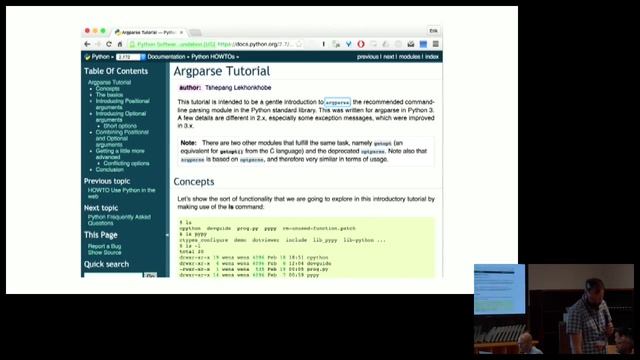Jump to Concepts in table of contents

[x=108, y=89]
